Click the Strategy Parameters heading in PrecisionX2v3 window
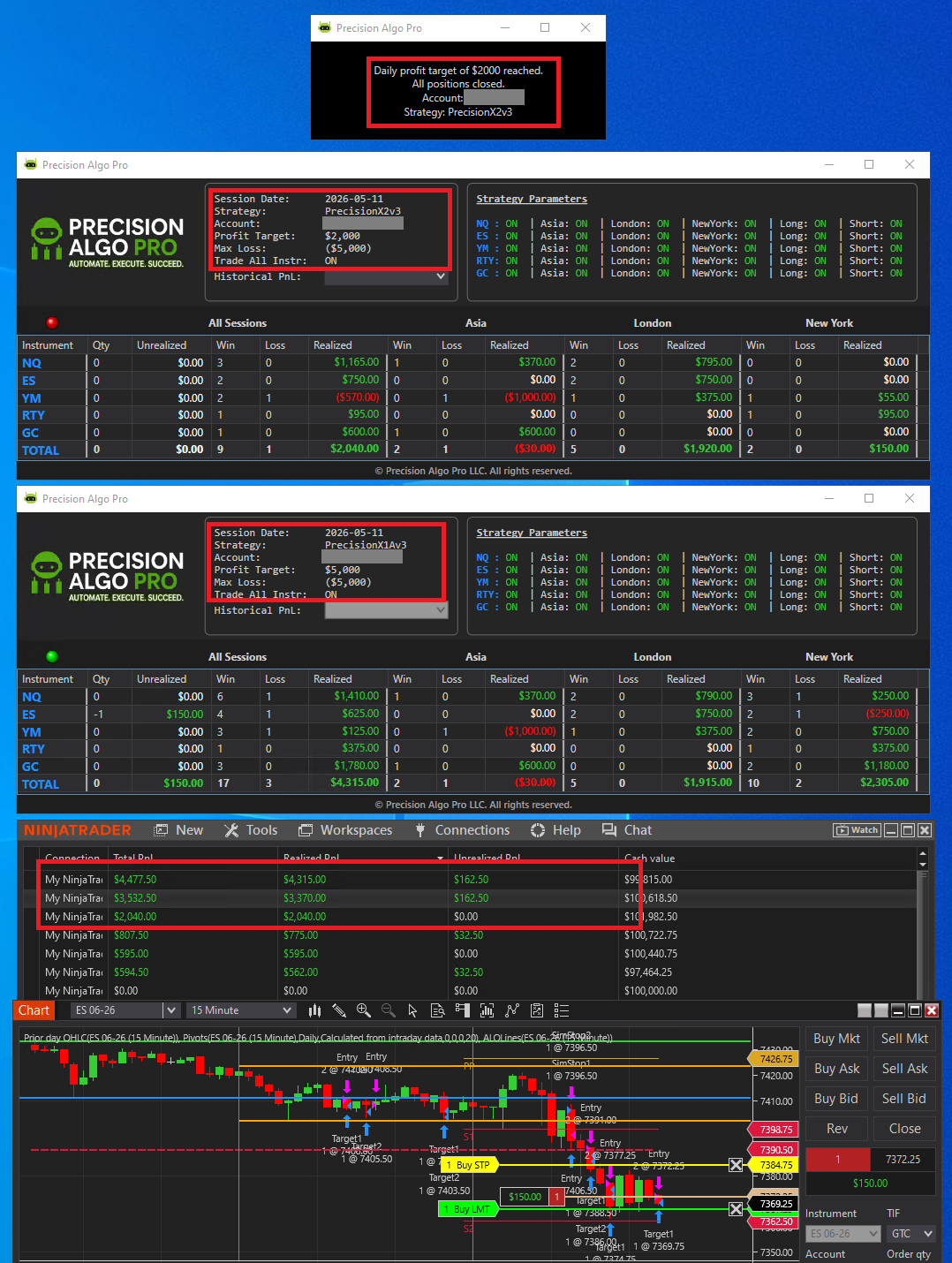Screen dimensions: 952x1263 (x=532, y=199)
